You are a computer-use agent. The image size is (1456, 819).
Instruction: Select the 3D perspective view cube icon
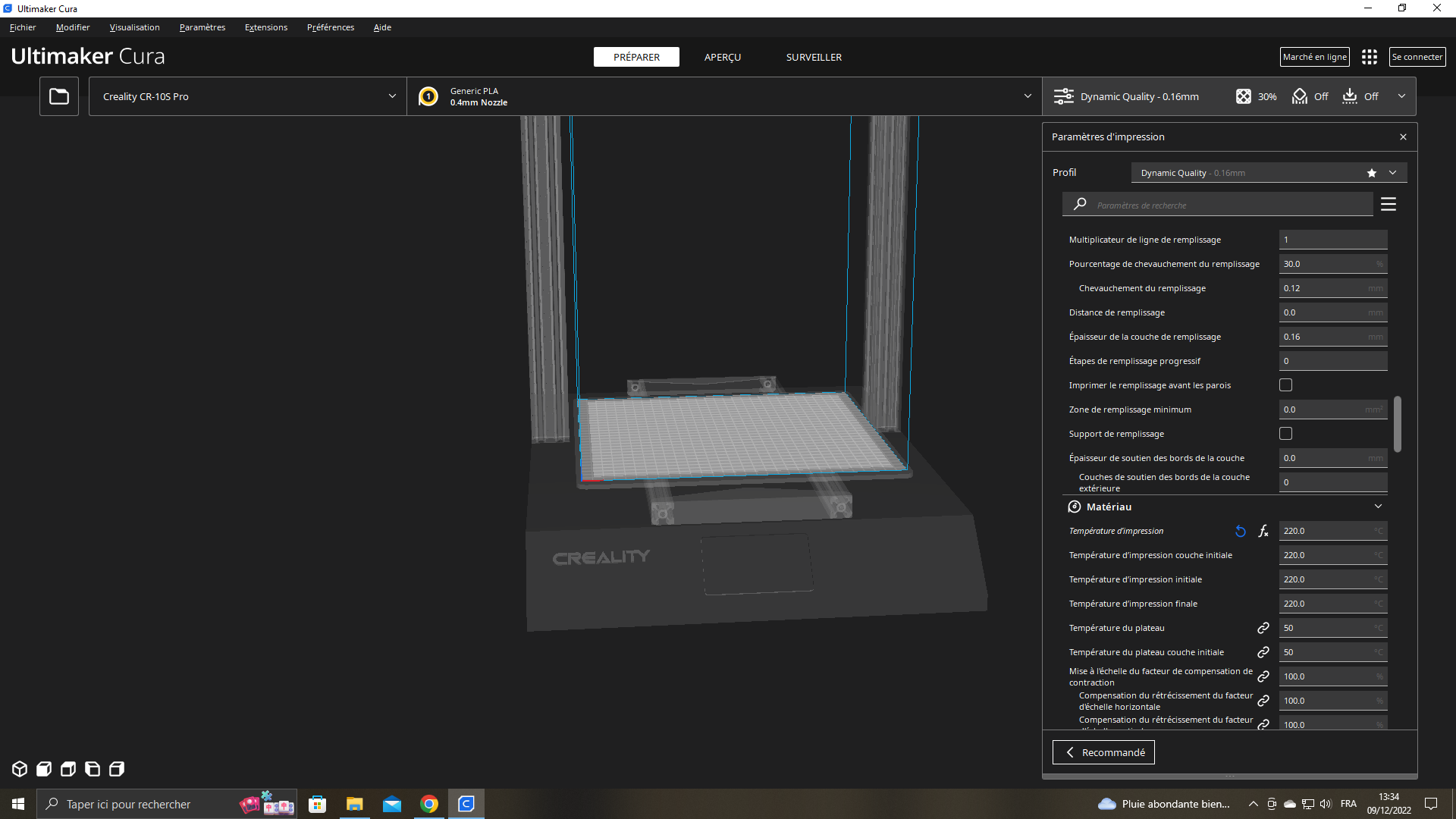[x=20, y=769]
